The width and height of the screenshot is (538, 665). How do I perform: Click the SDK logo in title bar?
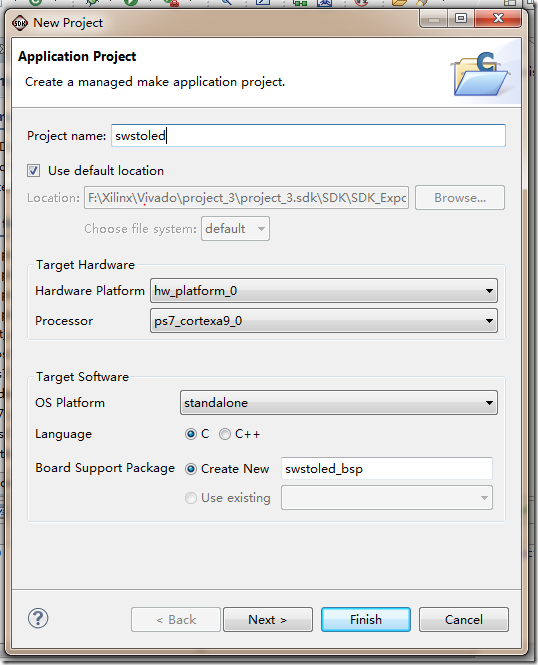click(20, 23)
